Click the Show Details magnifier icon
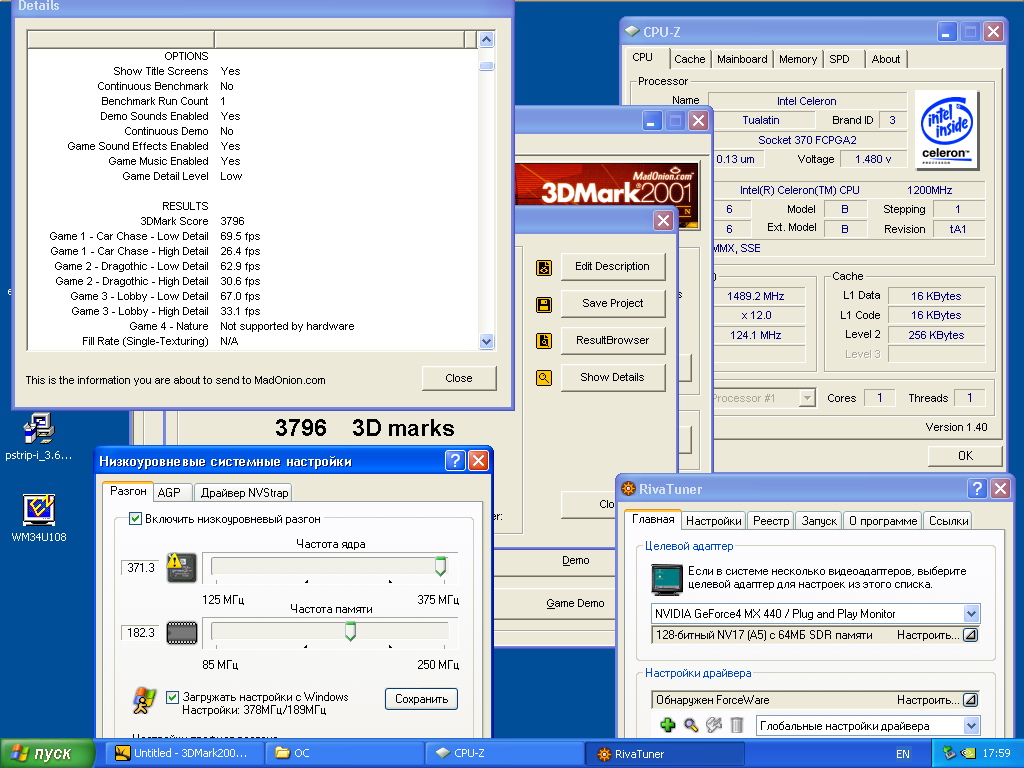Viewport: 1024px width, 768px height. (x=543, y=377)
